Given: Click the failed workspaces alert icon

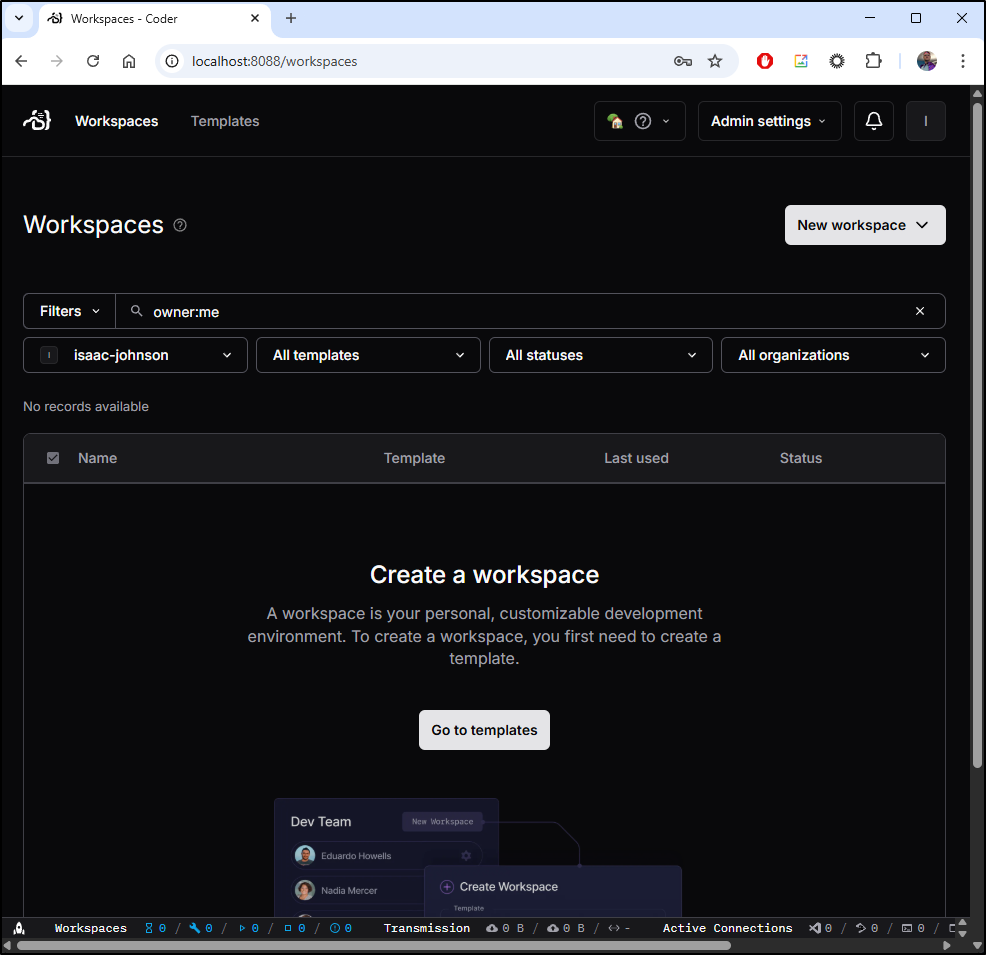Looking at the screenshot, I should click(x=335, y=928).
